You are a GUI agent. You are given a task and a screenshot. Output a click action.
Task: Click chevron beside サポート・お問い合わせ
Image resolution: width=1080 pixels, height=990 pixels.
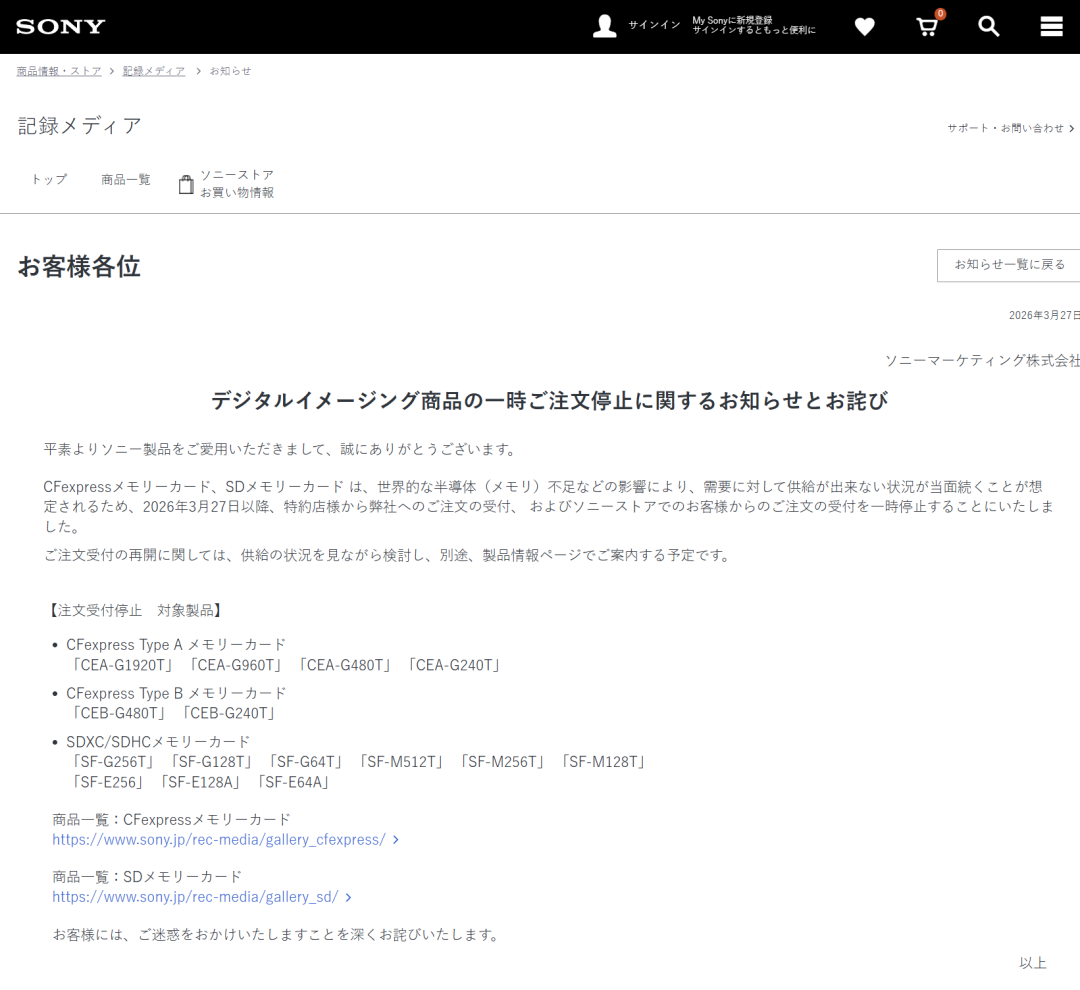pos(1072,129)
